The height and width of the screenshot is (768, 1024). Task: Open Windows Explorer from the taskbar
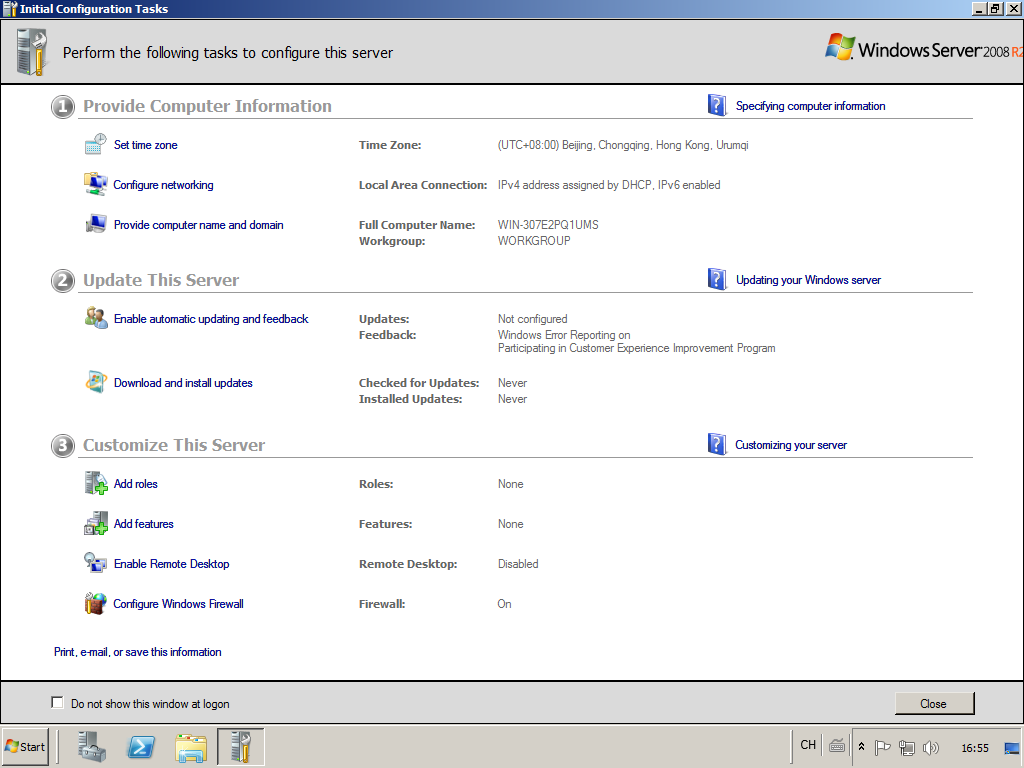click(191, 747)
